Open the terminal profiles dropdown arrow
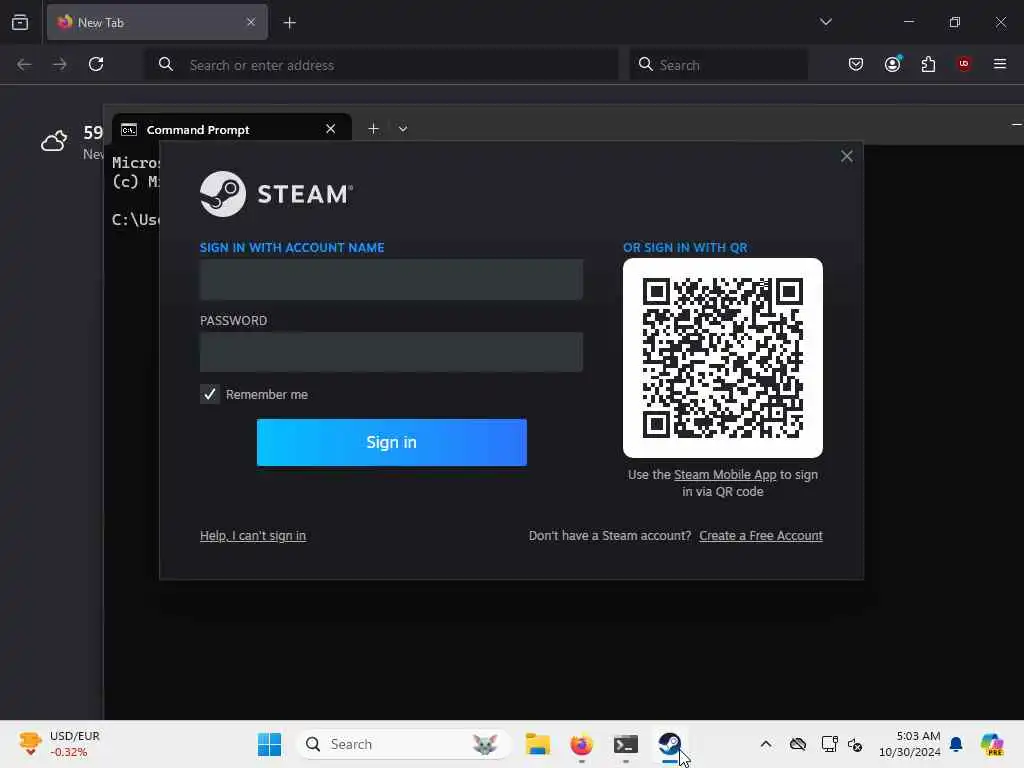This screenshot has width=1024, height=768. tap(403, 129)
